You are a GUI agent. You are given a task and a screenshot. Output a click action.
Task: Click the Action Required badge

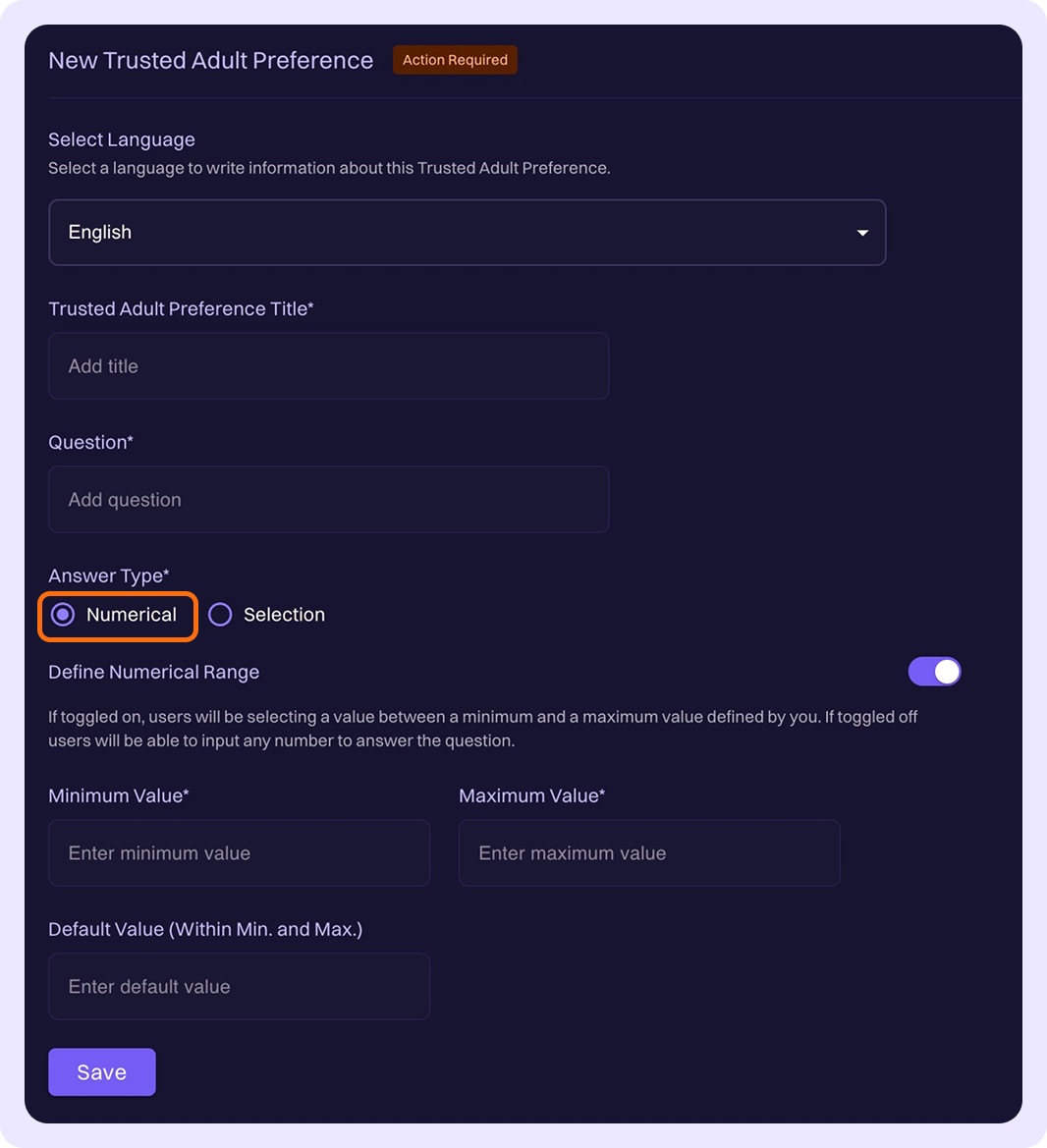click(455, 60)
